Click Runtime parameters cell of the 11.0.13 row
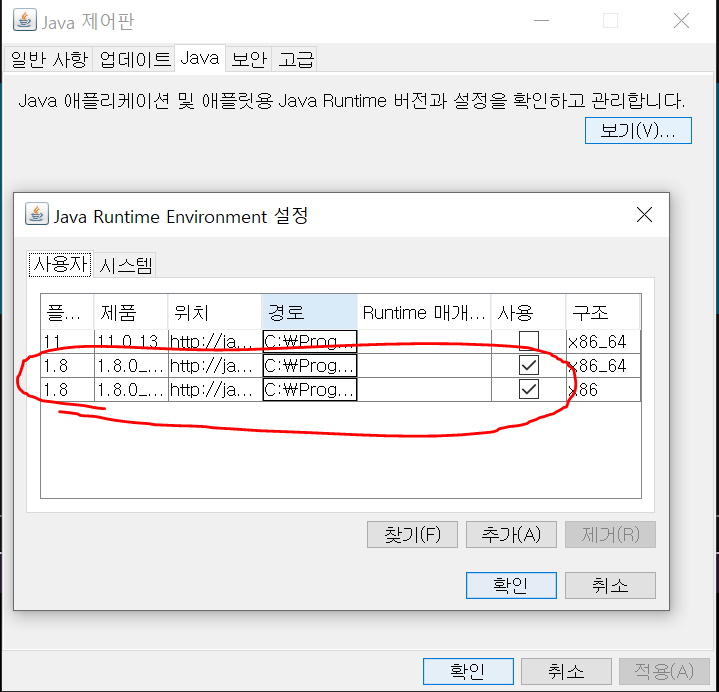 click(x=424, y=342)
